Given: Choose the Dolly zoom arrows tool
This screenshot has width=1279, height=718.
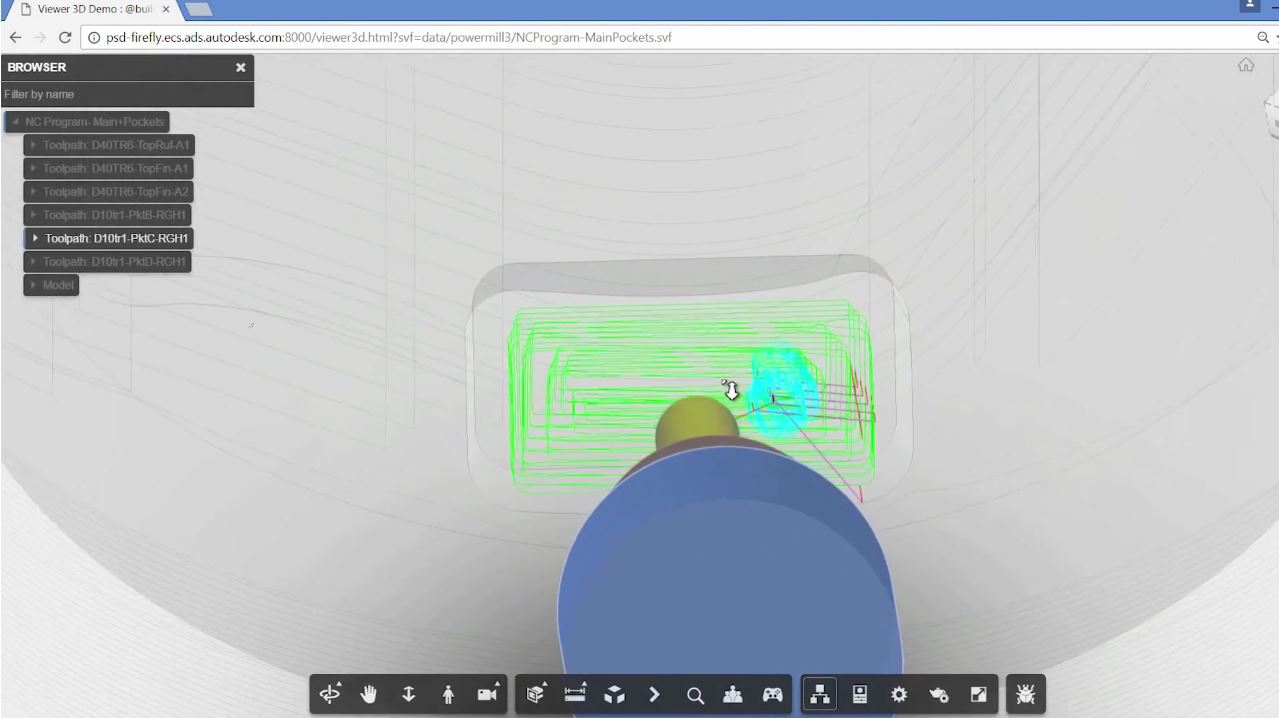Looking at the screenshot, I should coord(408,694).
